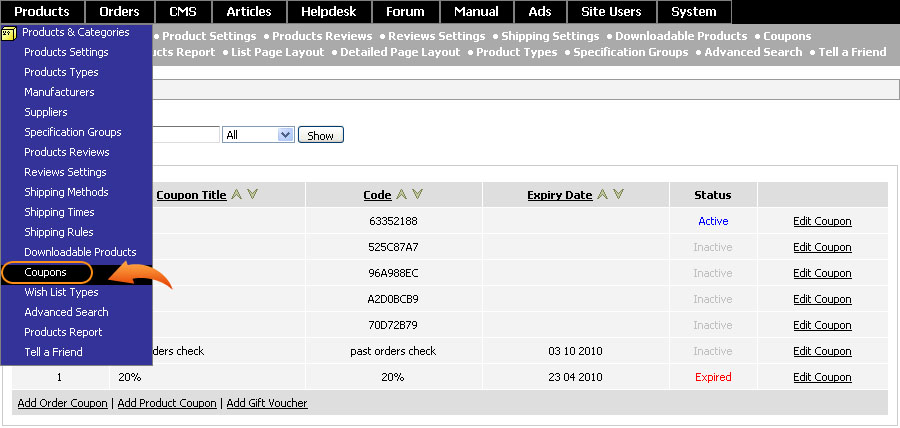Choose Downloadable Products from Products dropdown menu
This screenshot has width=900, height=428.
click(x=80, y=252)
